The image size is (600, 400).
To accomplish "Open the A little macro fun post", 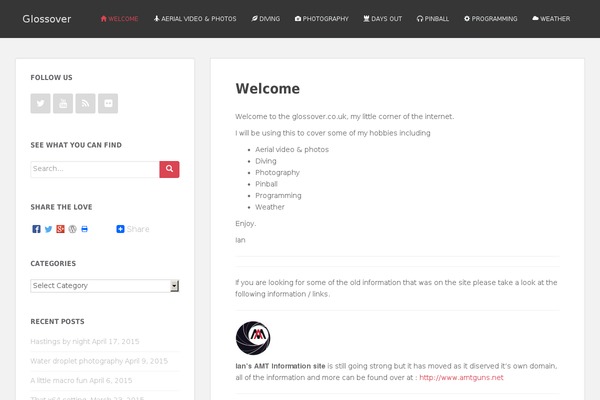I will click(x=59, y=380).
